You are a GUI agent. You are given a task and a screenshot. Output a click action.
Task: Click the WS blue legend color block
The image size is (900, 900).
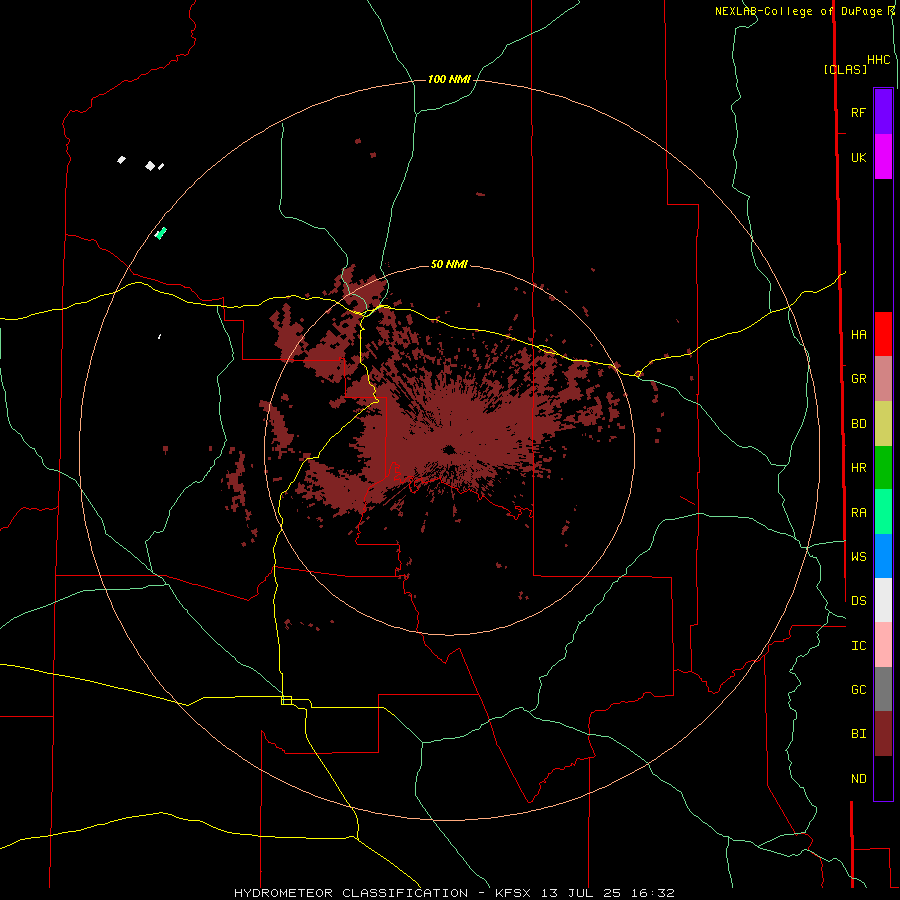[x=883, y=556]
